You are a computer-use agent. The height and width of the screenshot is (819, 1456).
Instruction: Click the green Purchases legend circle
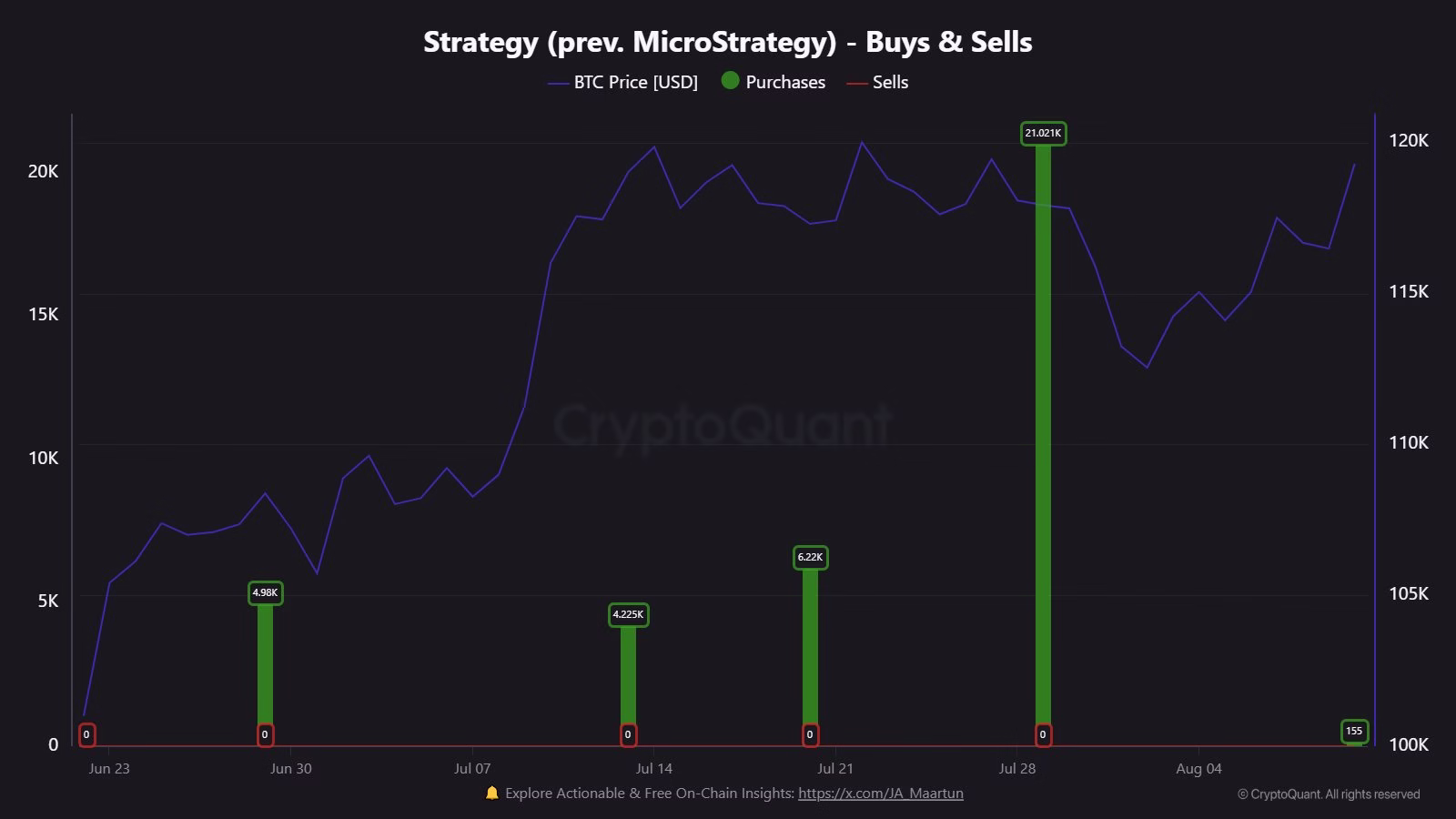(730, 81)
